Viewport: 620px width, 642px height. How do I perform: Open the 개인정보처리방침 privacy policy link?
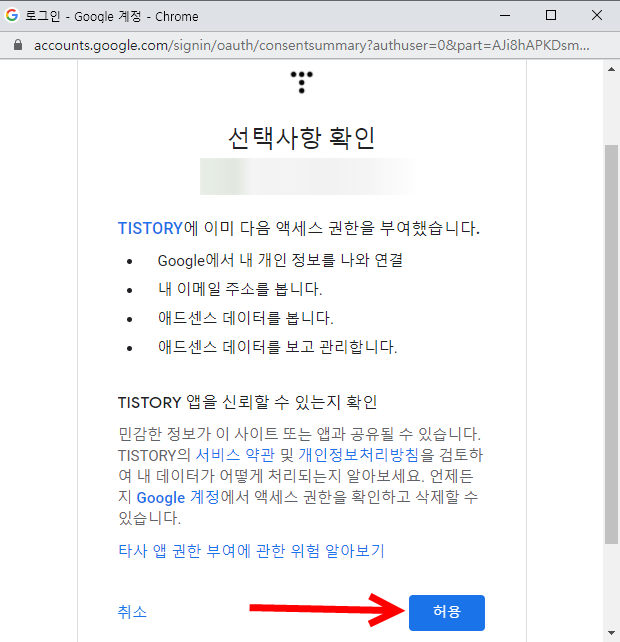coord(358,455)
